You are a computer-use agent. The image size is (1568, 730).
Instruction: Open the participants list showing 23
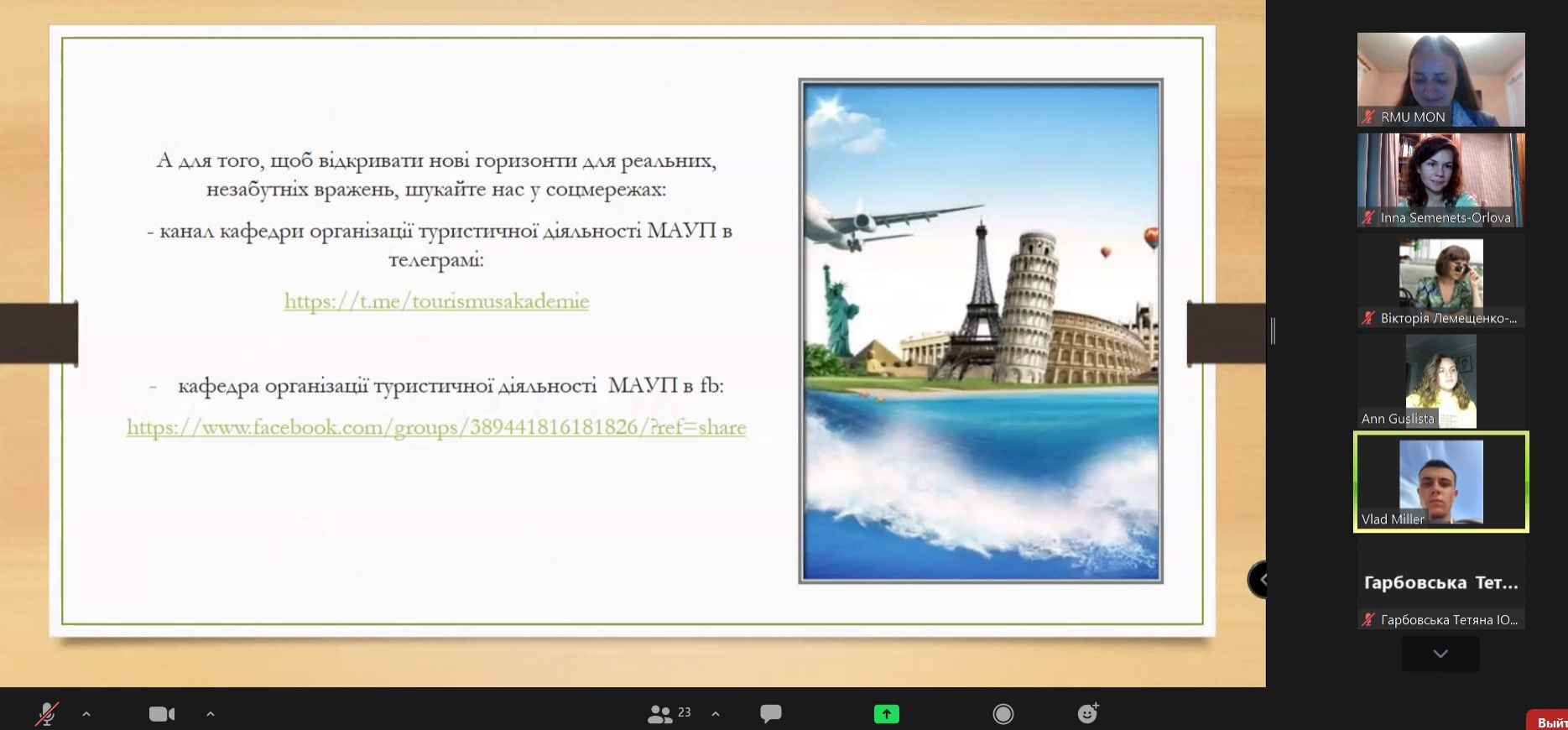[x=669, y=714]
